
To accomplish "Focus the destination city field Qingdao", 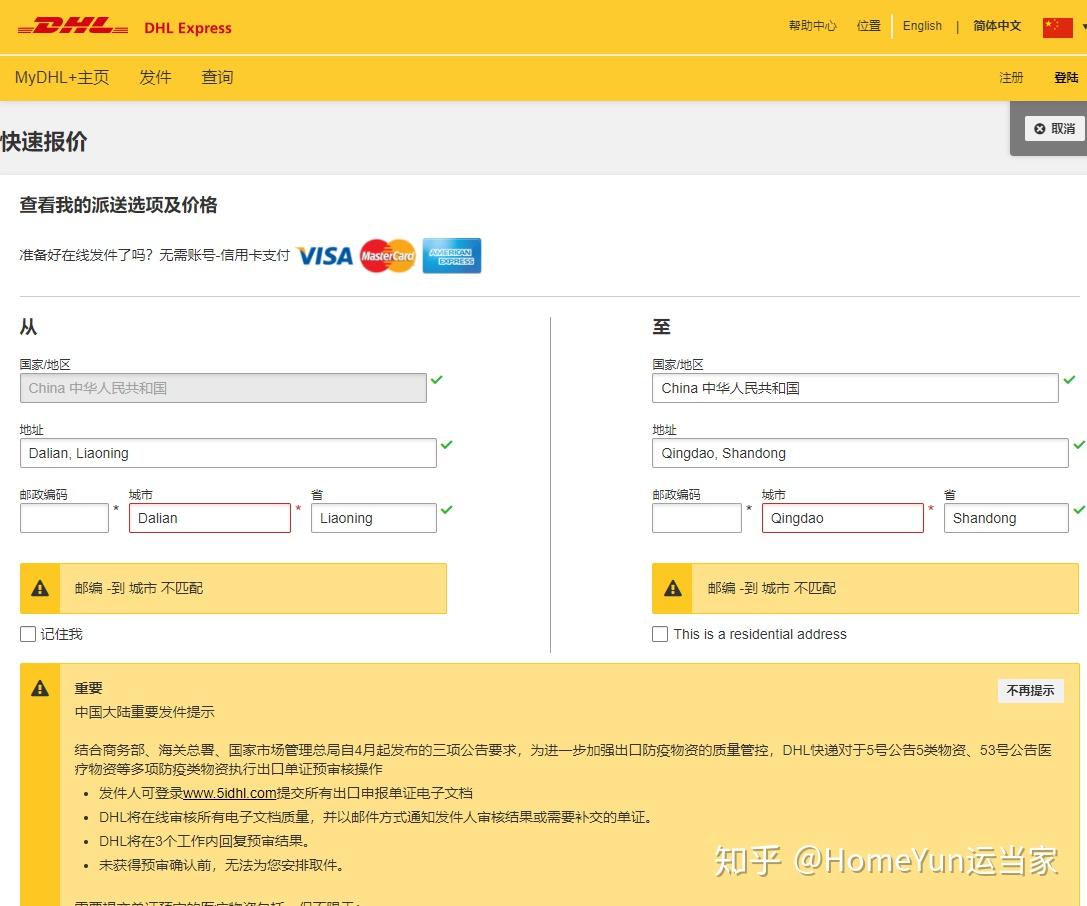I will [842, 518].
